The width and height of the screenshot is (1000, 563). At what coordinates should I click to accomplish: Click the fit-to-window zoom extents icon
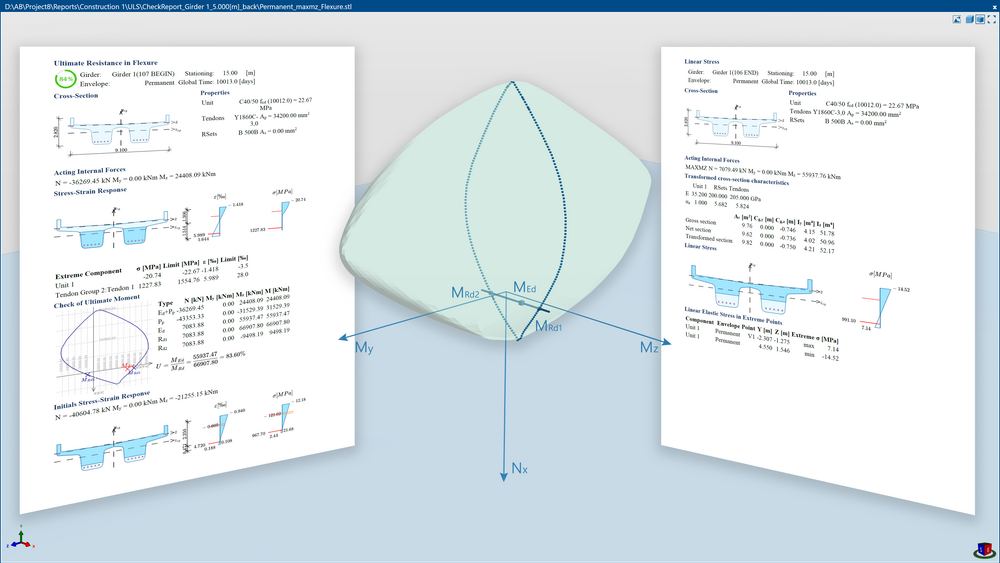click(x=991, y=19)
